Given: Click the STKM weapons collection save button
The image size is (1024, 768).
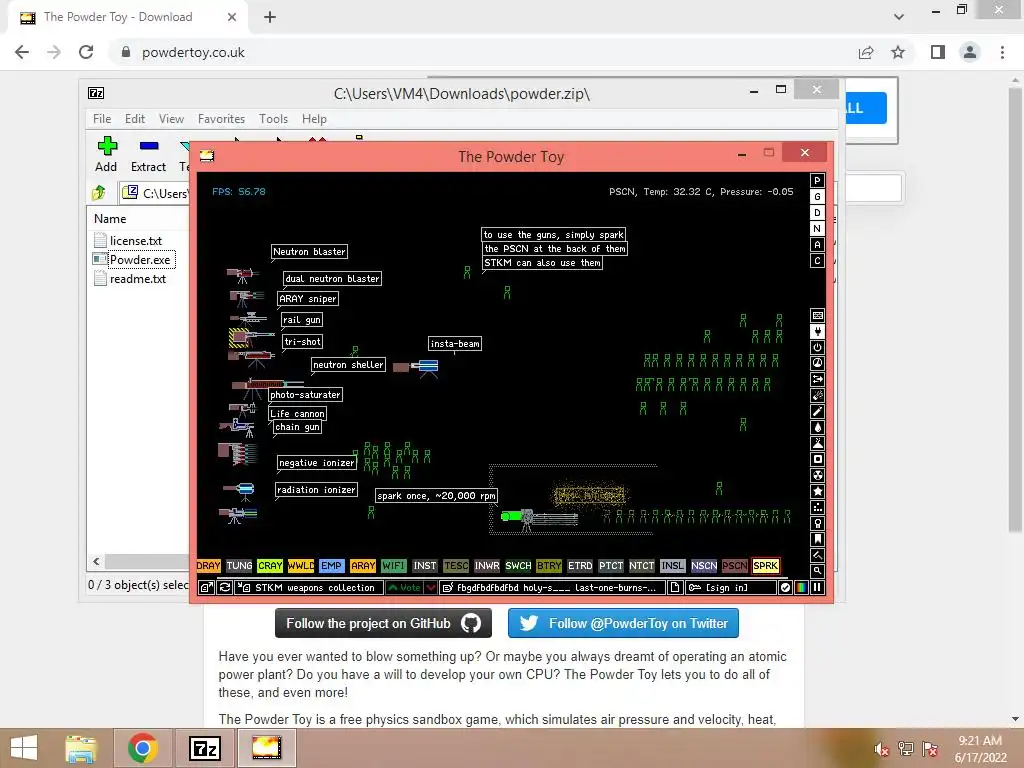Looking at the screenshot, I should pyautogui.click(x=308, y=588).
